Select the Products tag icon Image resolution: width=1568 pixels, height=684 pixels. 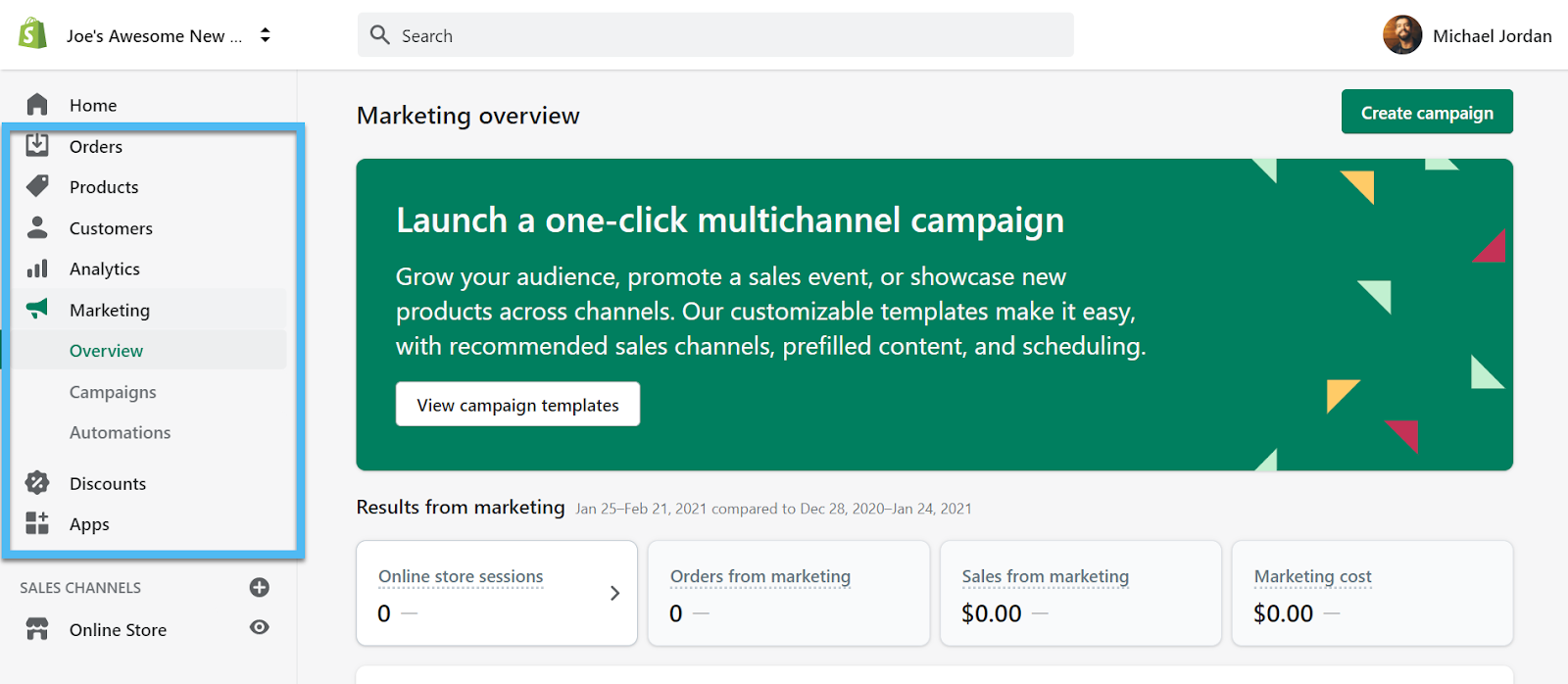(x=37, y=186)
